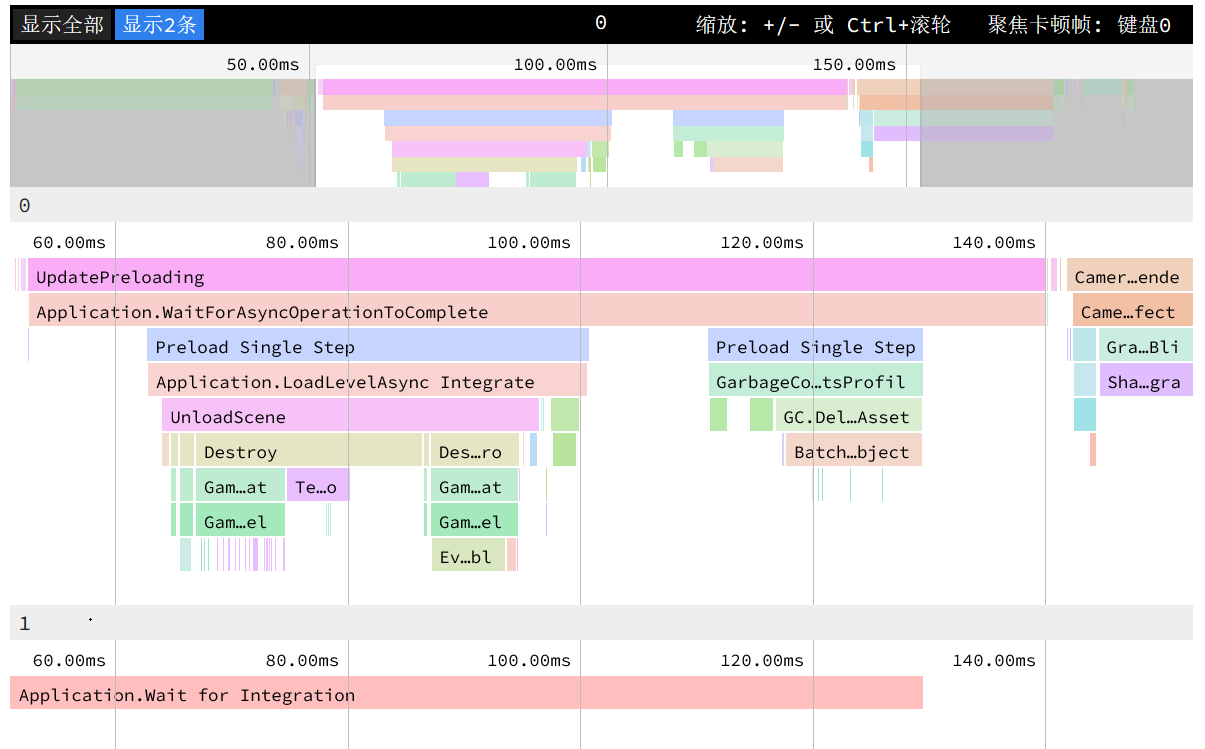Collapse the thread 0 header row

tap(600, 205)
